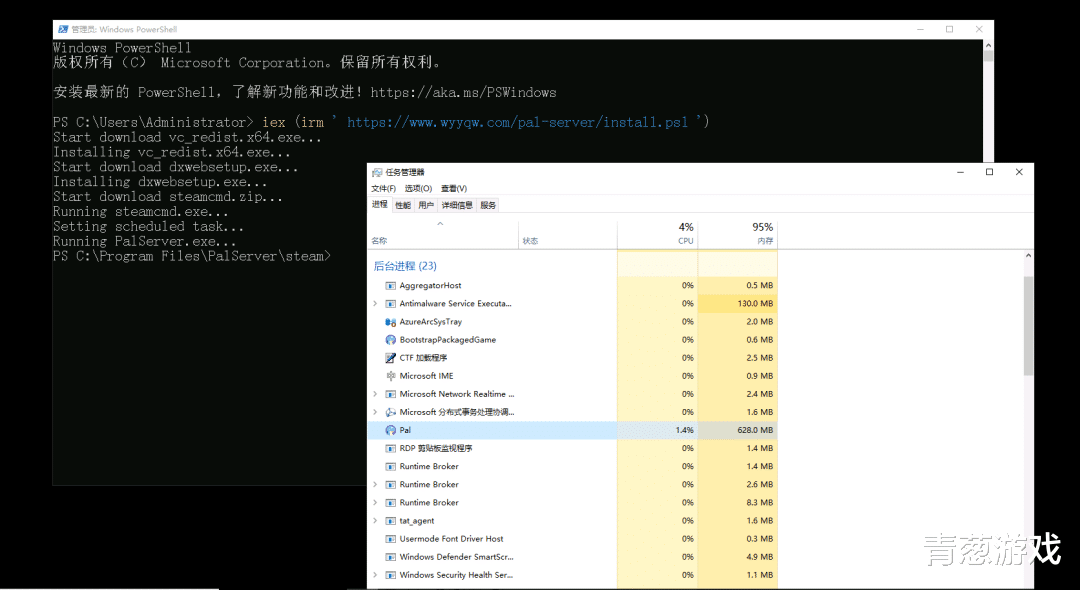The height and width of the screenshot is (590, 1080).
Task: Select the Microsoft IME process name
Action: (x=426, y=376)
